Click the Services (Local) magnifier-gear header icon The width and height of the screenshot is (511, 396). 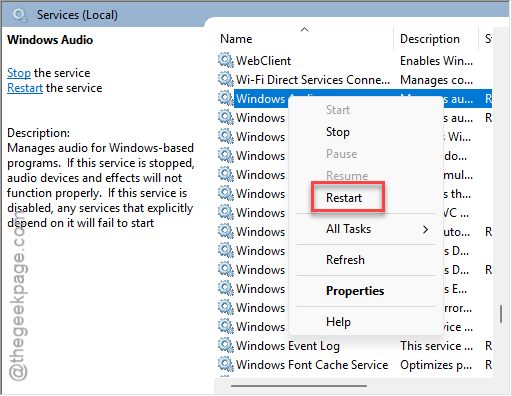[20, 15]
